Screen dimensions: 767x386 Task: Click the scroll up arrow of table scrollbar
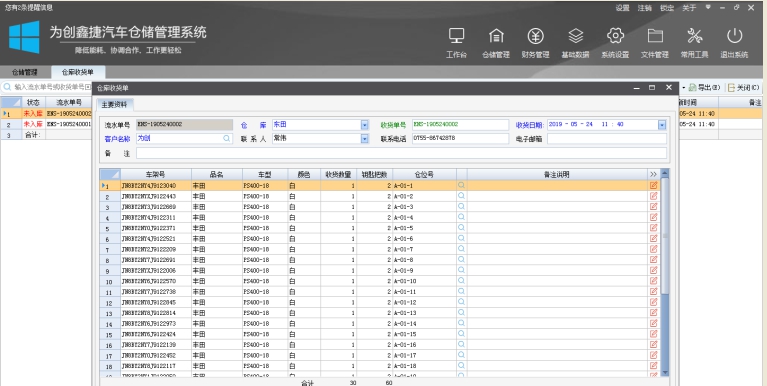664,173
